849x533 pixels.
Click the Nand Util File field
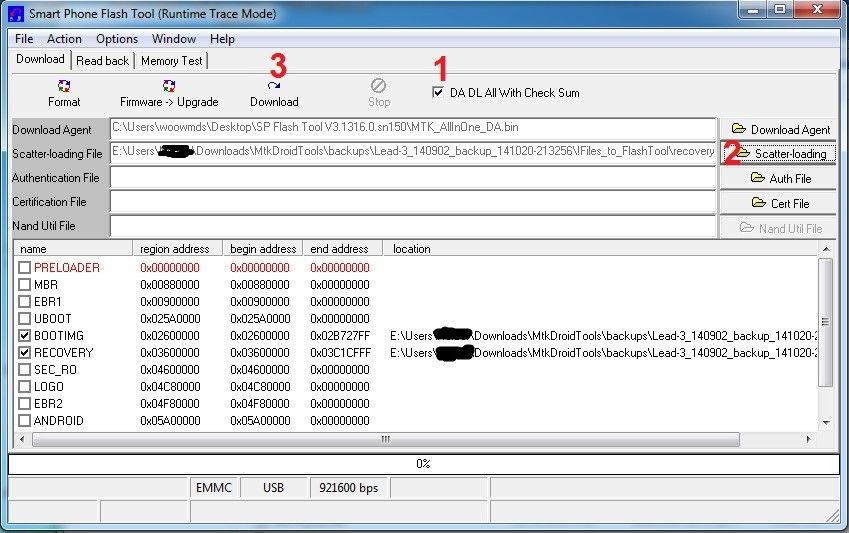coord(413,226)
